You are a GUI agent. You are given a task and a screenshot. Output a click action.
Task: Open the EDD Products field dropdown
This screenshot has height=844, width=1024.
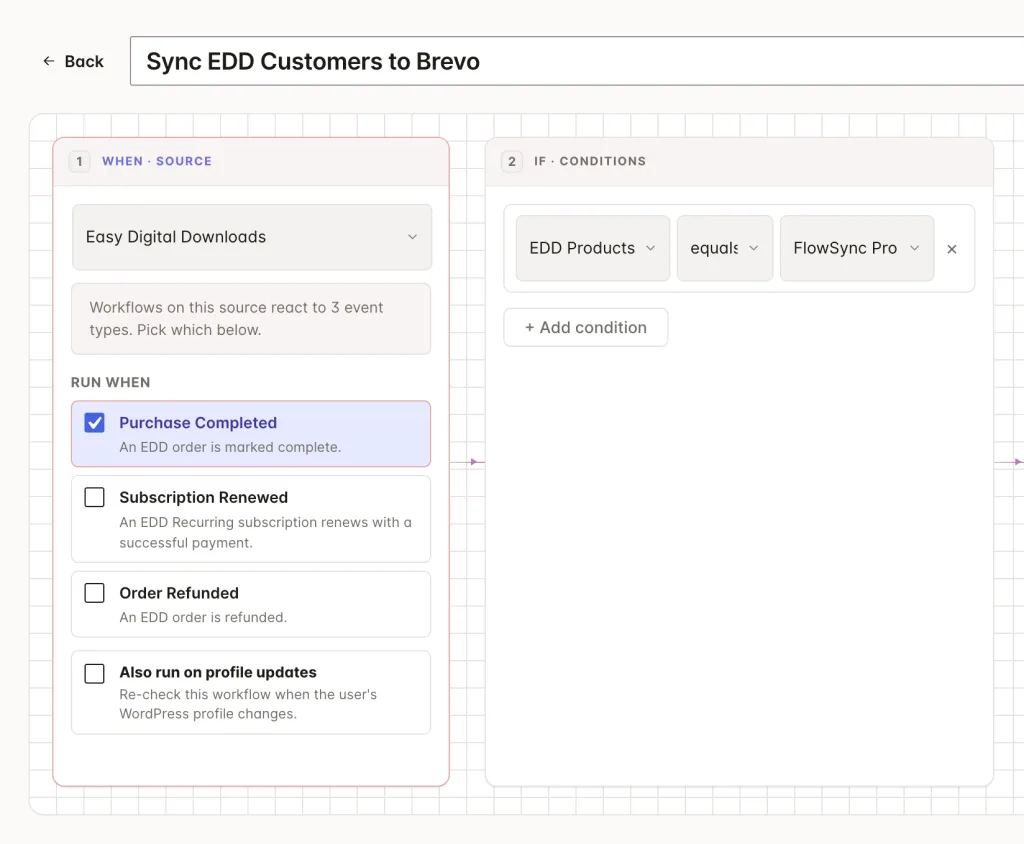coord(592,248)
